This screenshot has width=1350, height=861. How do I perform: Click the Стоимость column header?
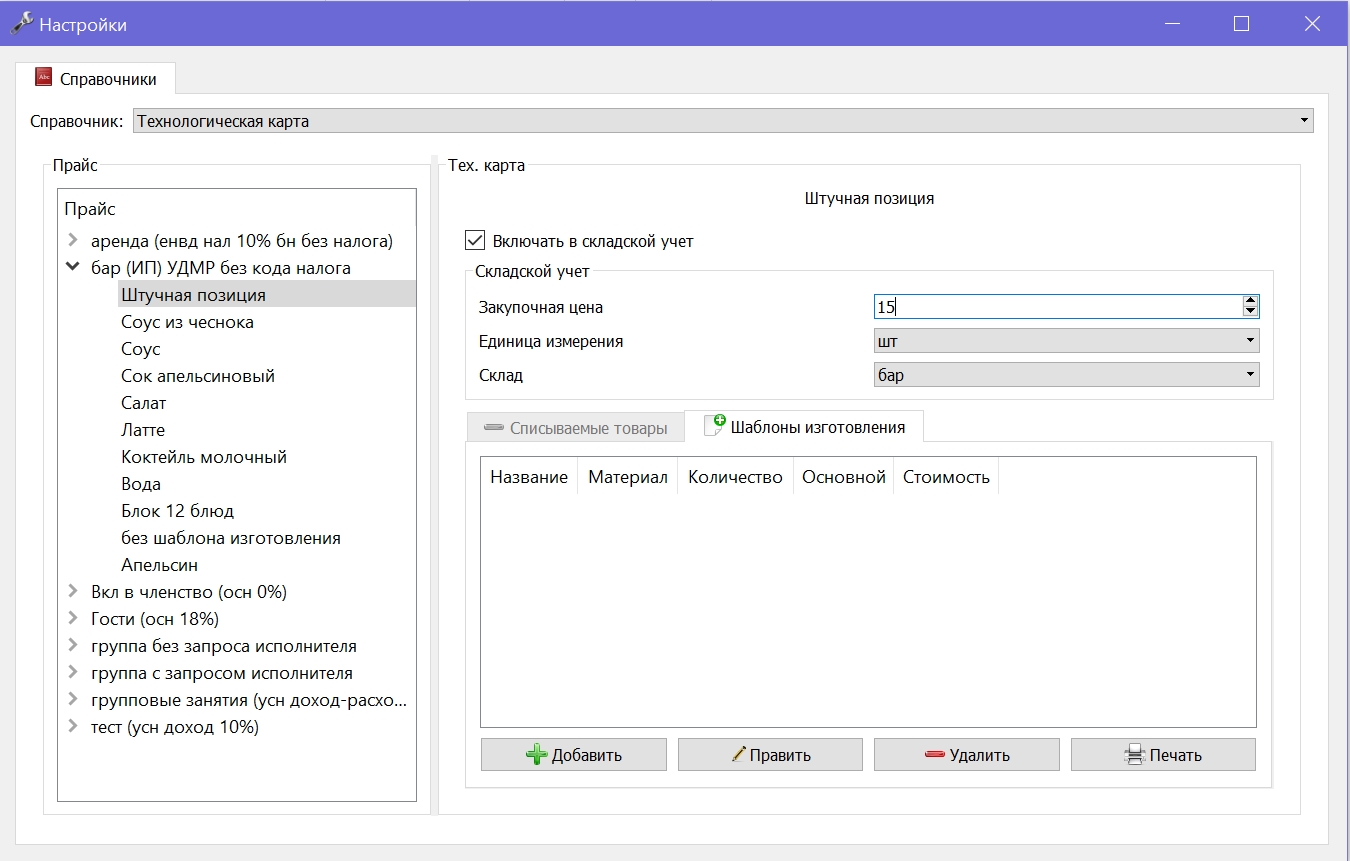point(946,477)
